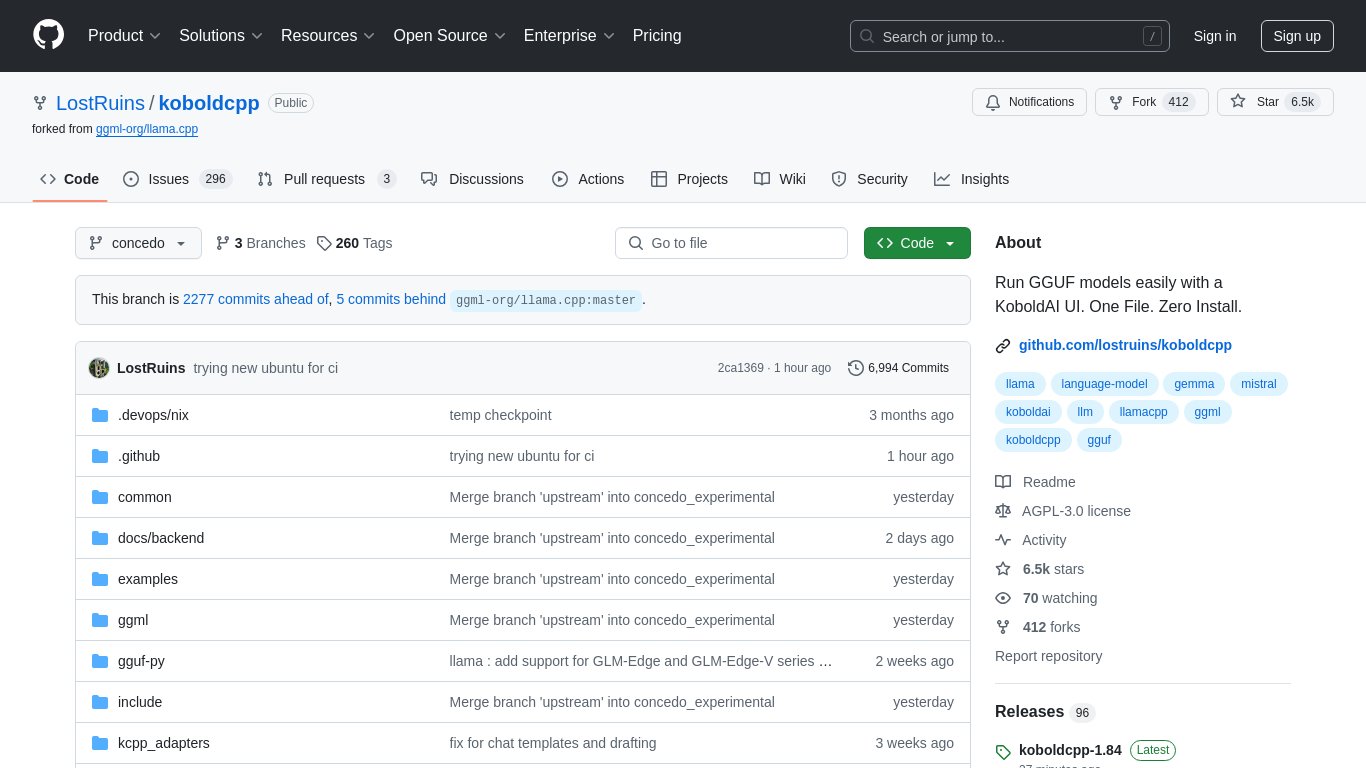Click the Star icon button

coord(1238,102)
